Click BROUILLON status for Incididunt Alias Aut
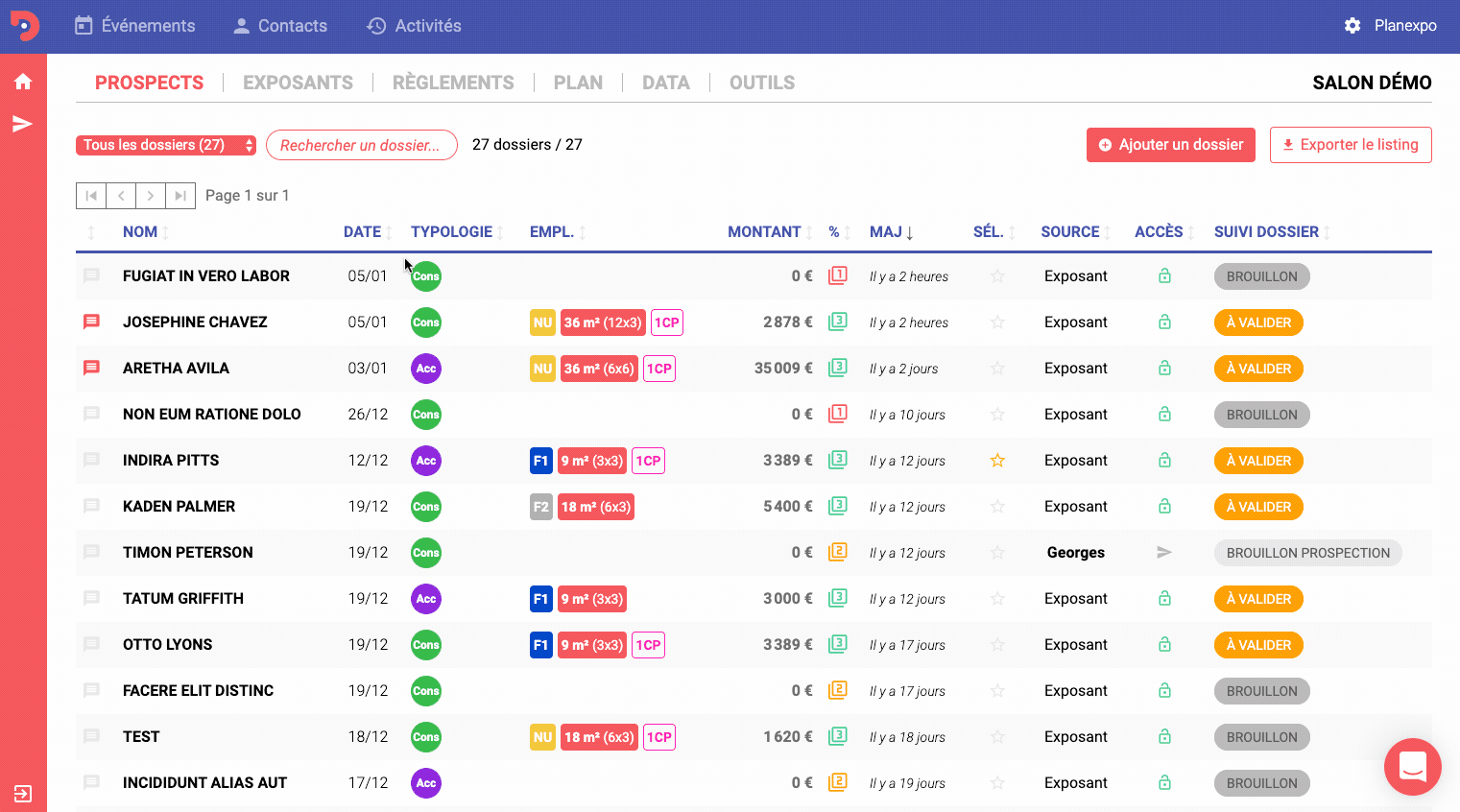The image size is (1460, 812). (x=1261, y=783)
